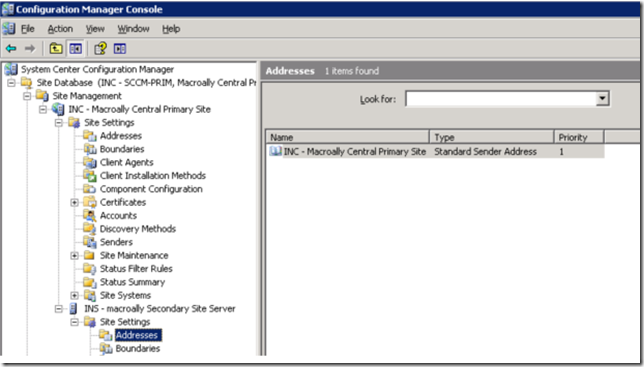This screenshot has height=367, width=644.
Task: Open the File menu
Action: pos(28,29)
